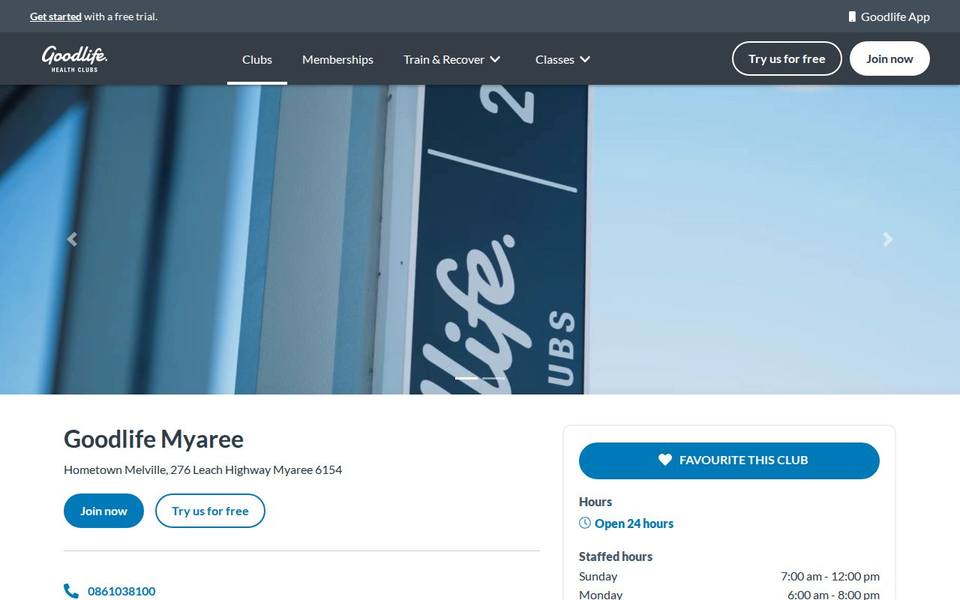
Task: Click the club sign hero image
Action: [480, 239]
